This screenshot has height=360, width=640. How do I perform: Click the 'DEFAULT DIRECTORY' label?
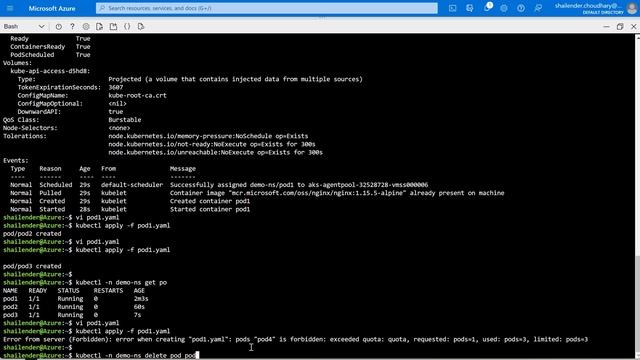(603, 12)
